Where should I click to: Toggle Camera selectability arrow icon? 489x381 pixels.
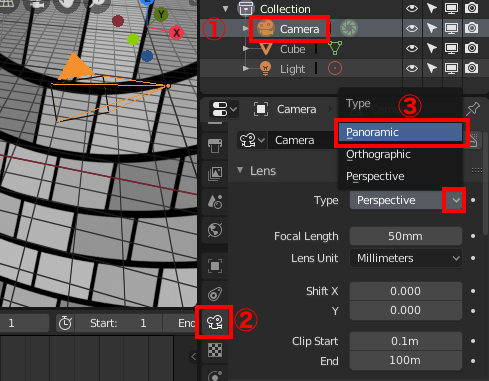(432, 28)
